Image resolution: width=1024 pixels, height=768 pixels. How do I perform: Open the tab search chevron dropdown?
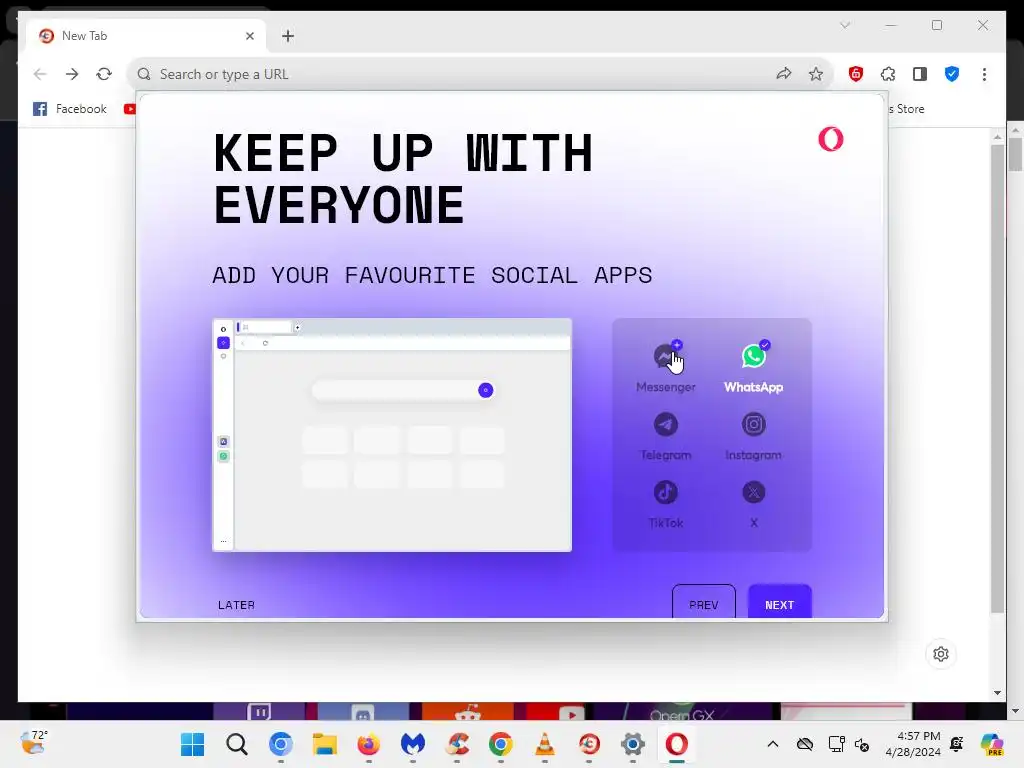[844, 25]
